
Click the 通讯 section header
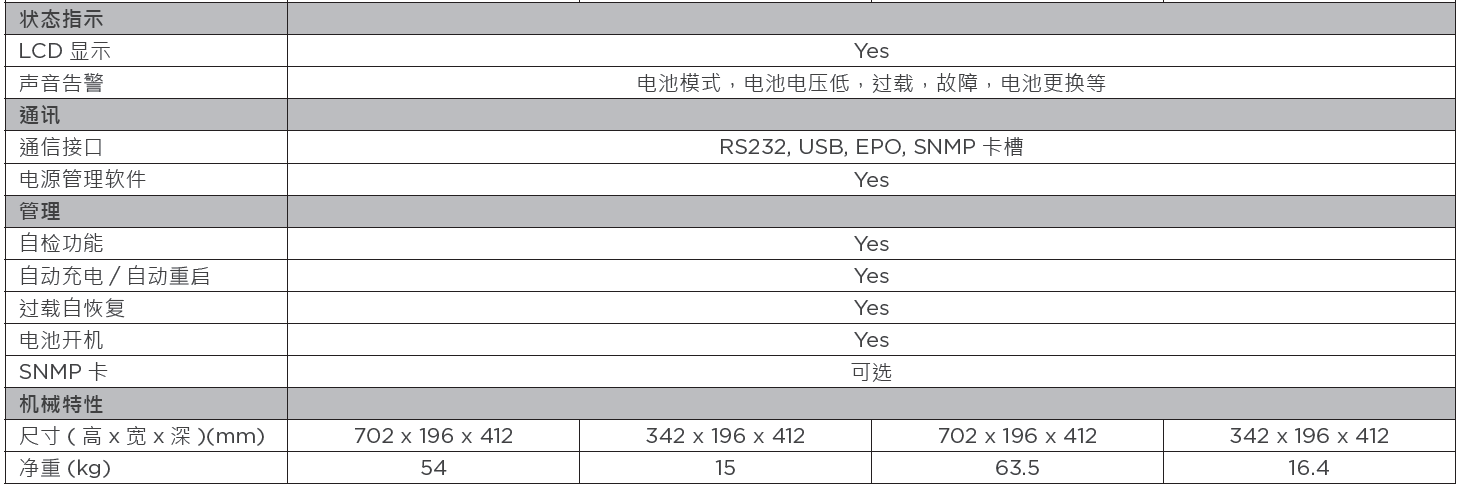tap(40, 115)
